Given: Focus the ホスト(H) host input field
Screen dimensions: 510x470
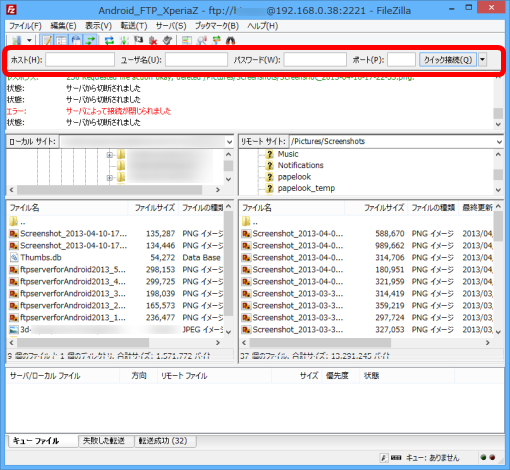Looking at the screenshot, I should coord(80,60).
